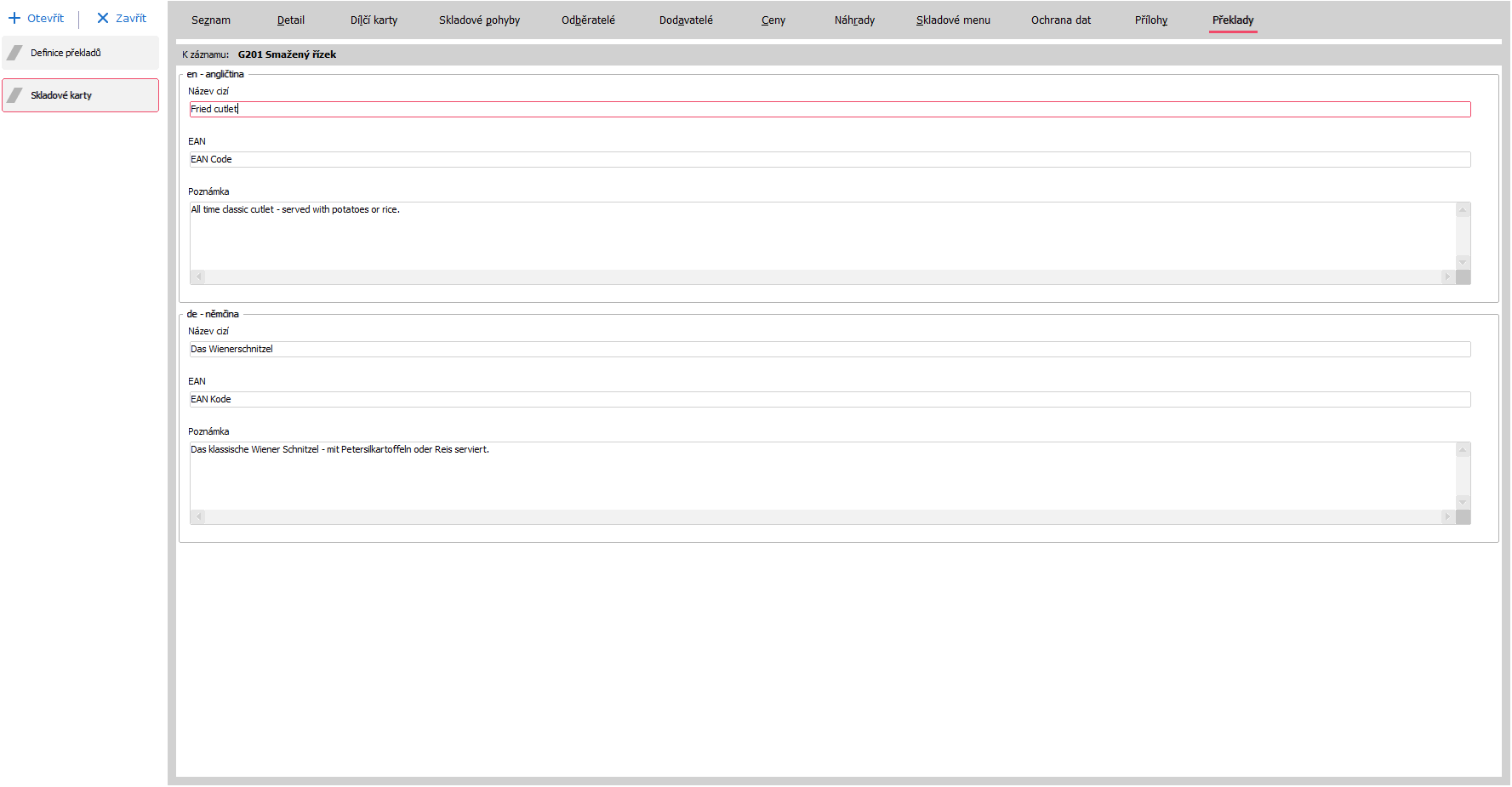Click the Skladové karty slash icon
The image size is (1512, 787).
click(14, 95)
